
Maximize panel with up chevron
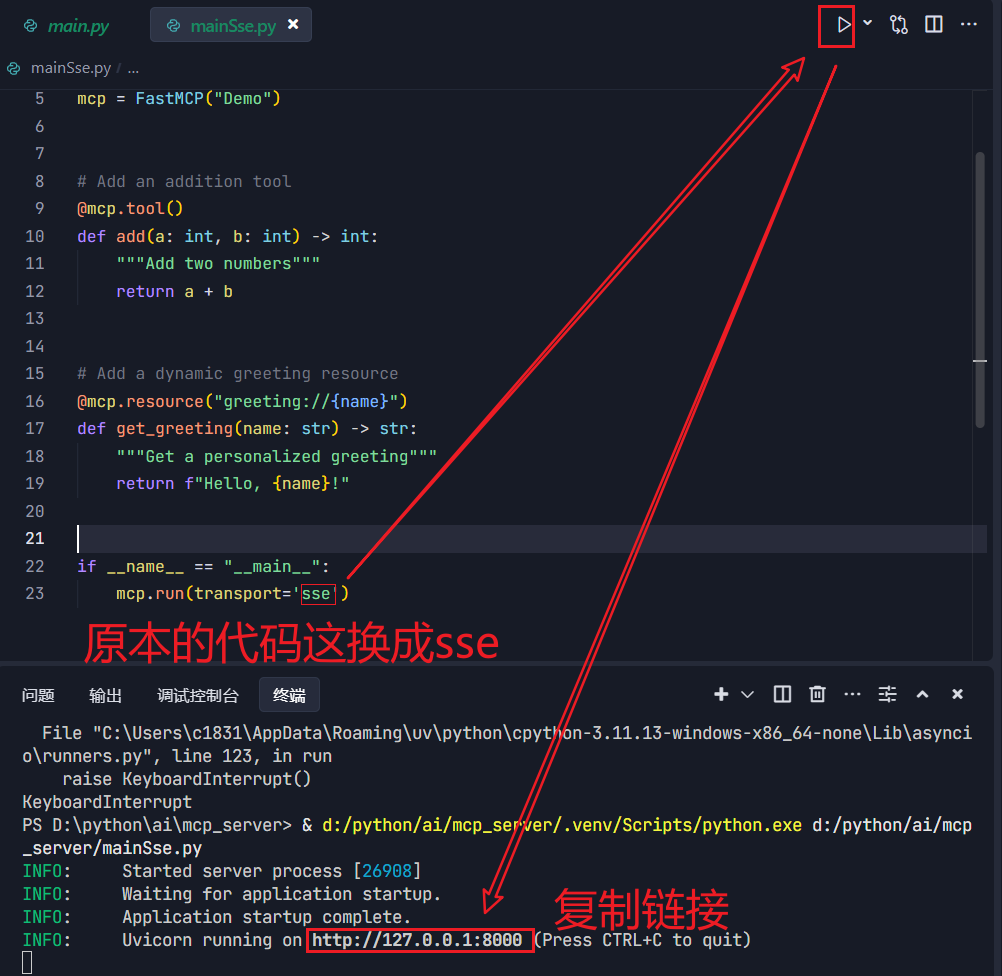point(922,694)
